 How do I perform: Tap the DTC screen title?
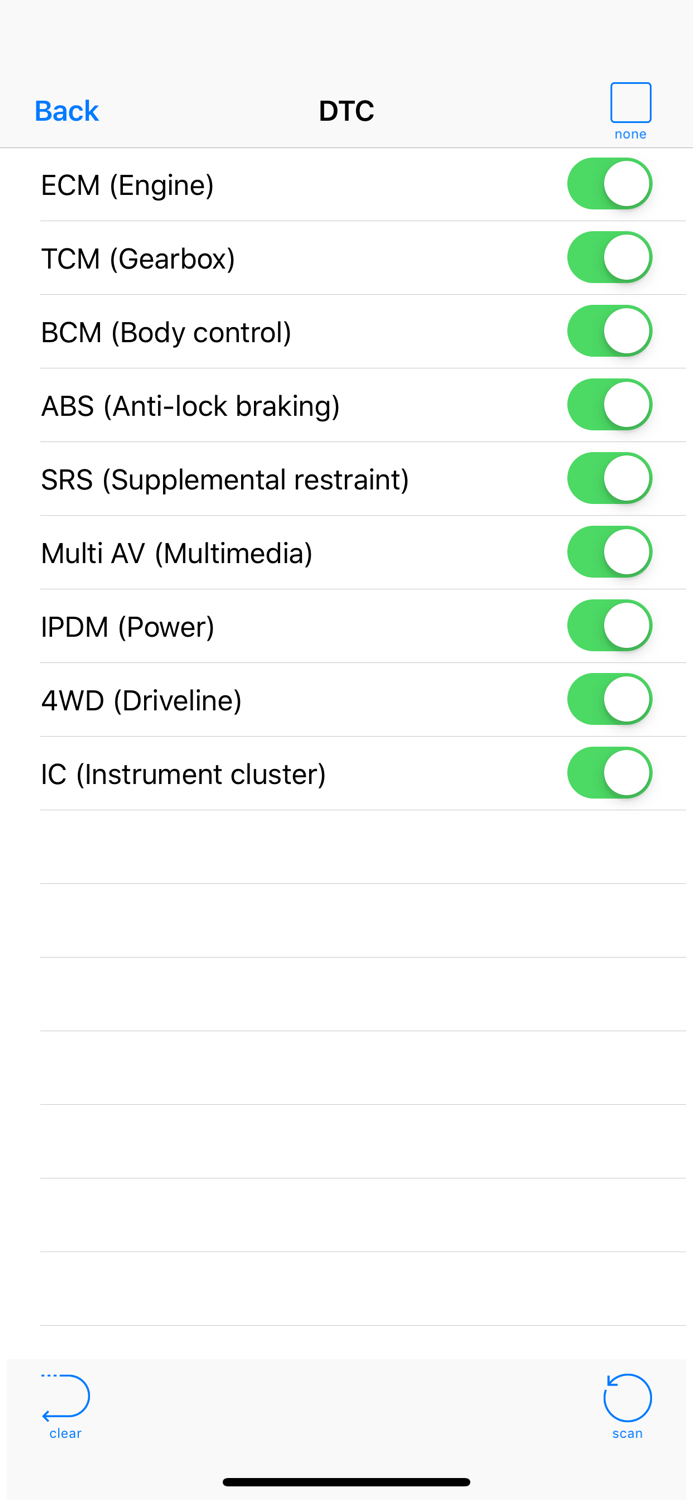pyautogui.click(x=346, y=111)
